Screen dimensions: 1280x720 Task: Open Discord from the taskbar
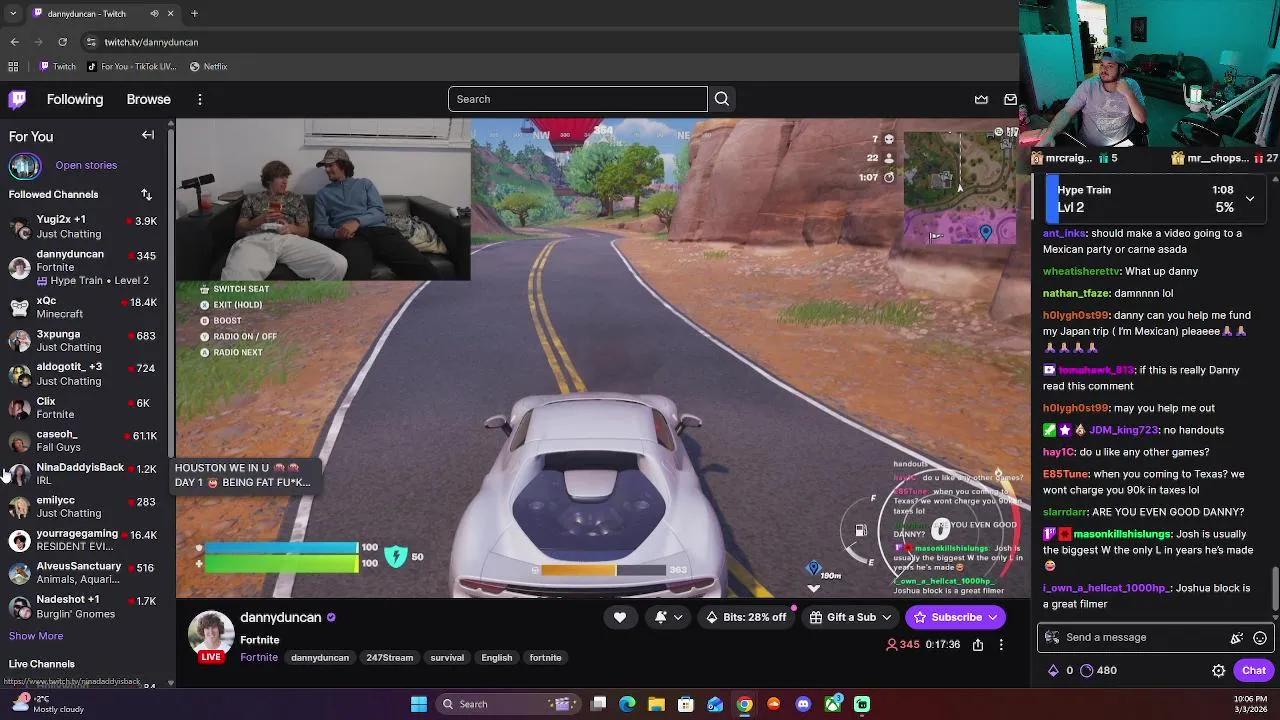pyautogui.click(x=803, y=704)
